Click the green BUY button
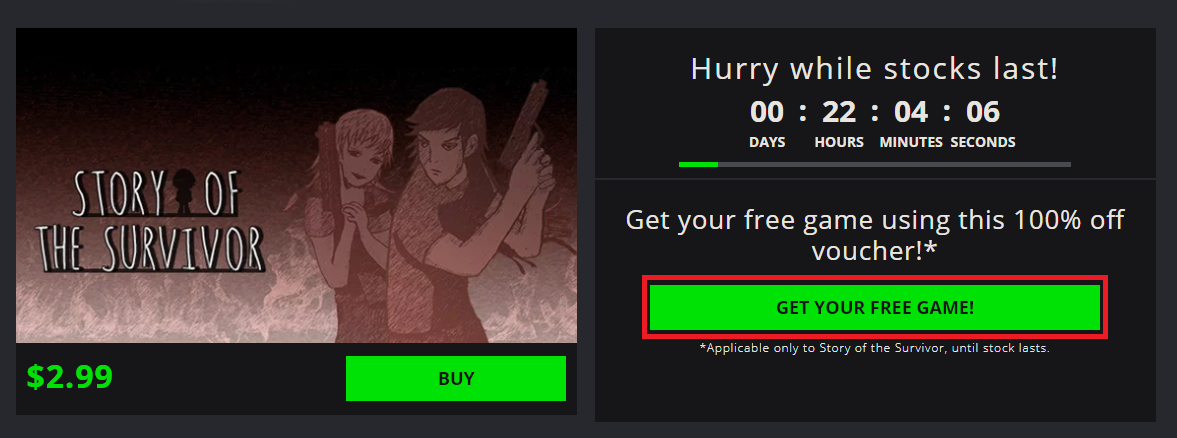 coord(456,379)
